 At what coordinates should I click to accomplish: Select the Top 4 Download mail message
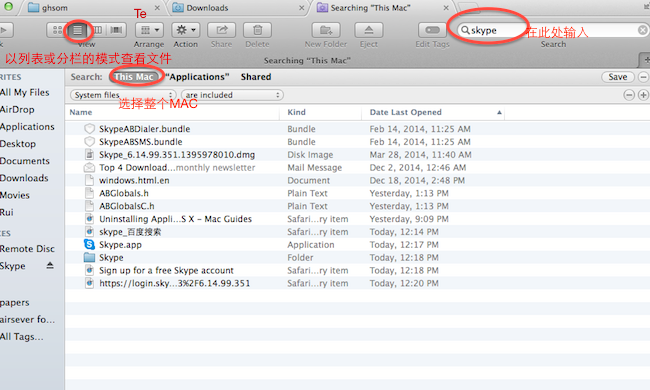(x=177, y=167)
